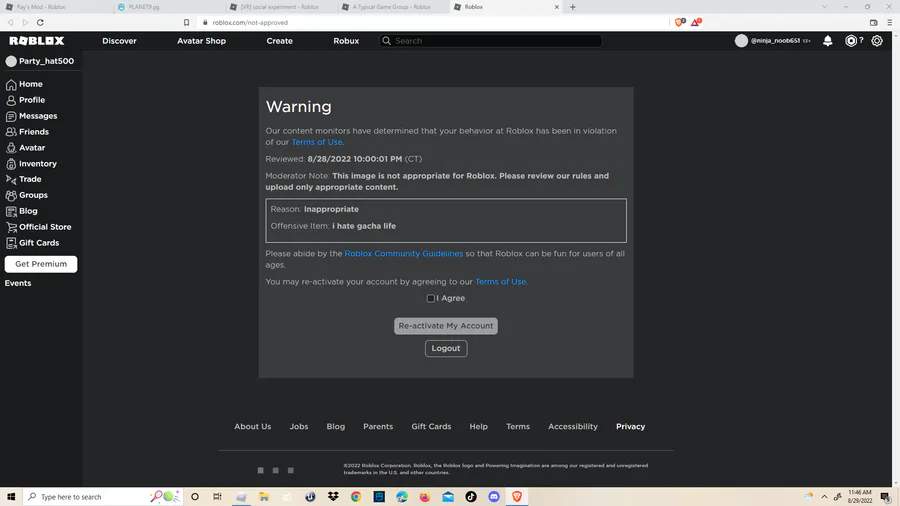900x506 pixels.
Task: Show hidden system tray icons
Action: coord(824,497)
